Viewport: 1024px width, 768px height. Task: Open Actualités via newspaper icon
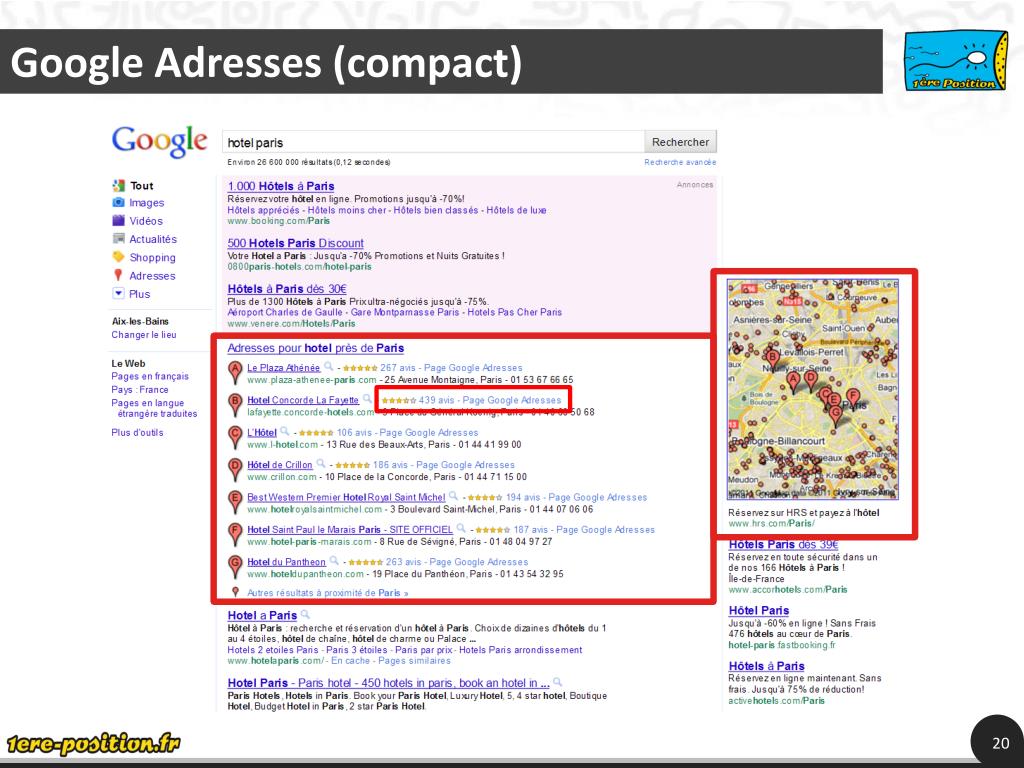point(118,238)
